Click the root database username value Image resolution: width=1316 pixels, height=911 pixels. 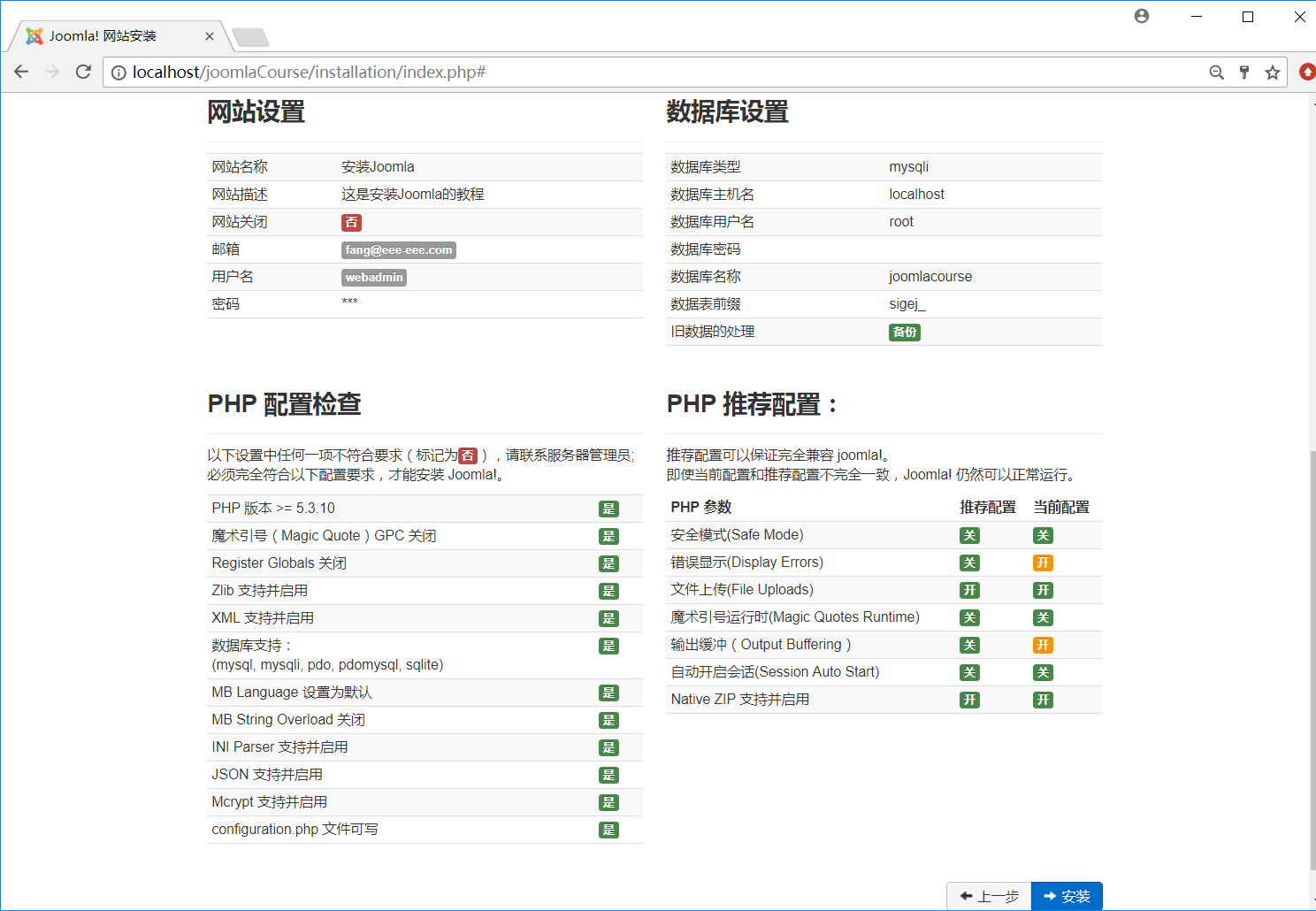pos(901,222)
